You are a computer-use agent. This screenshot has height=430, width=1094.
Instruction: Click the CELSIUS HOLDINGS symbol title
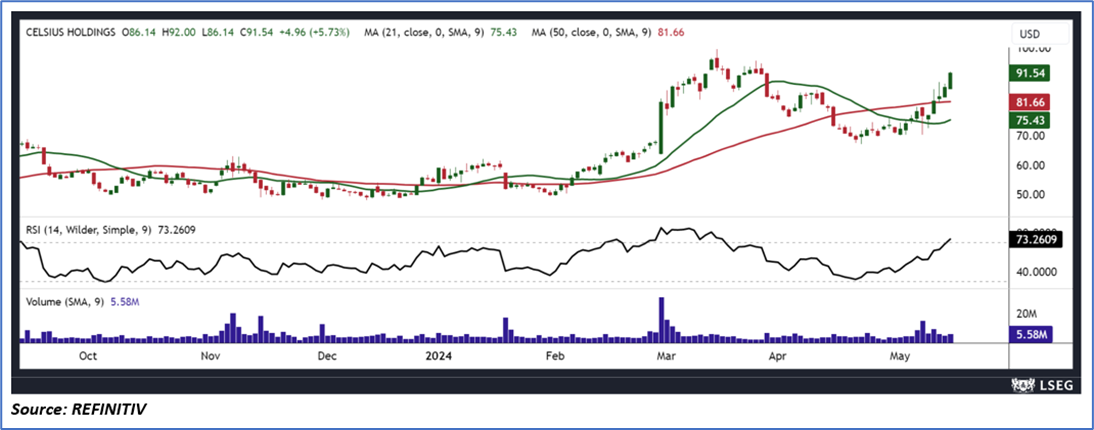click(x=70, y=32)
